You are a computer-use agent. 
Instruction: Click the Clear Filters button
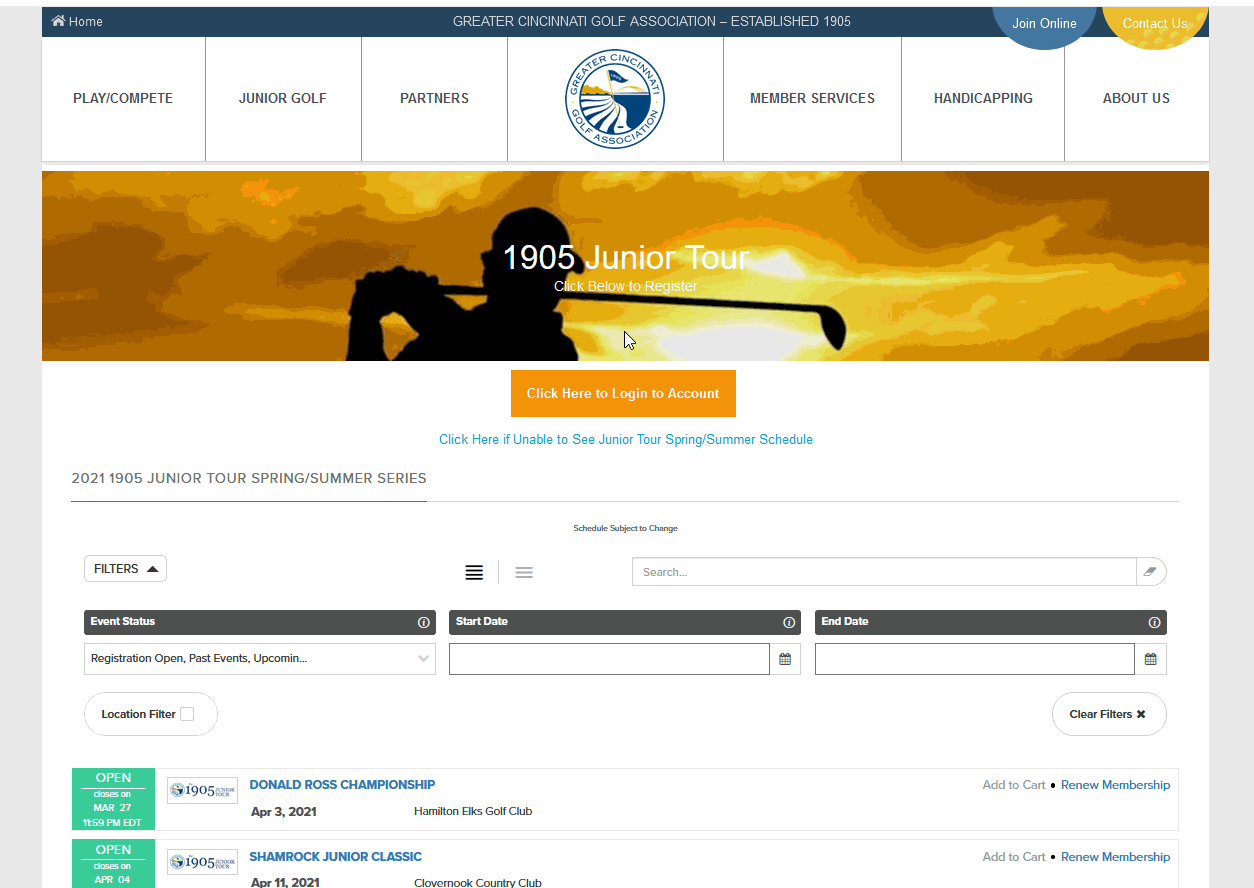[x=1109, y=714]
